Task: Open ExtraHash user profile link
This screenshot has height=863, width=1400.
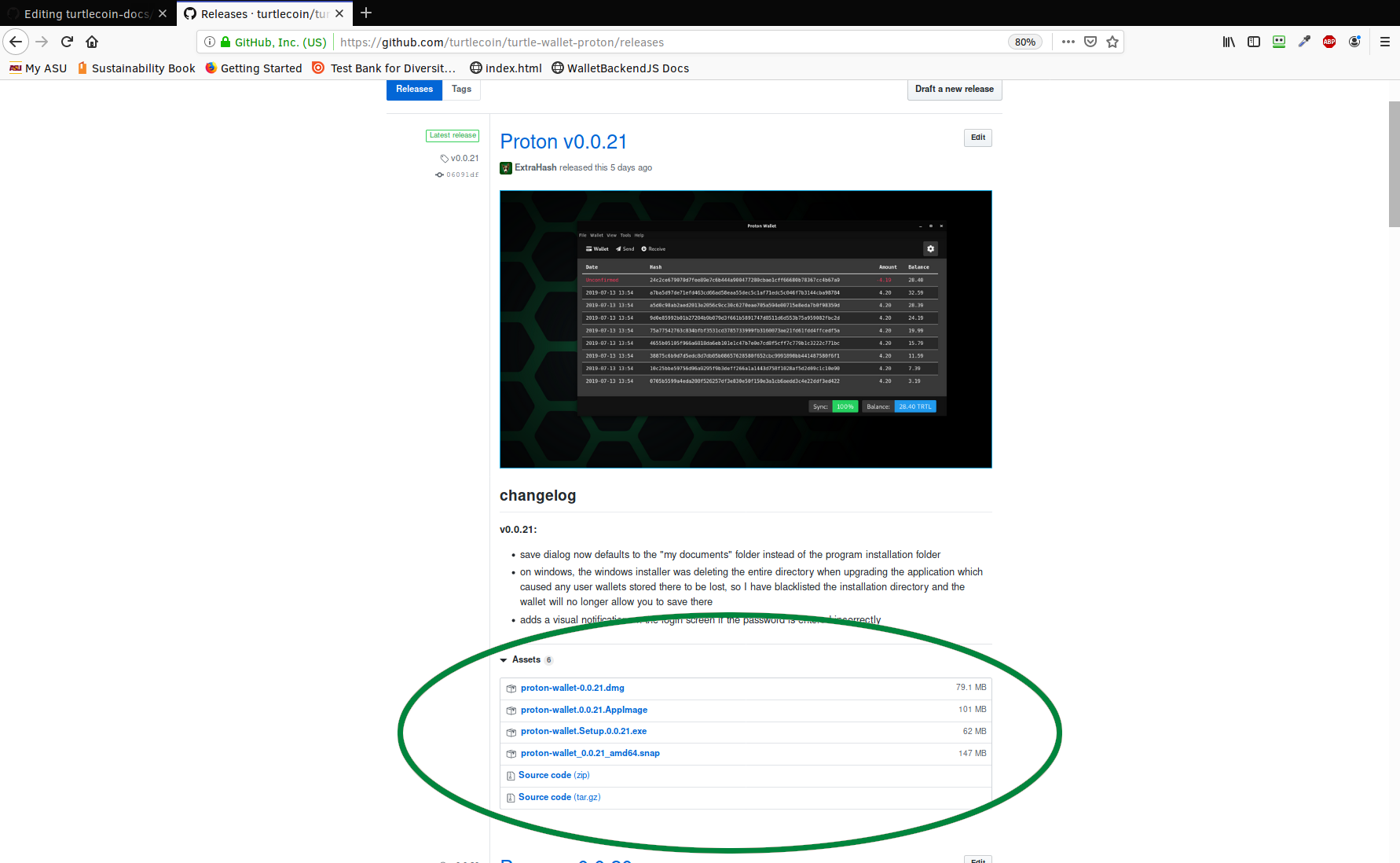Action: tap(536, 167)
